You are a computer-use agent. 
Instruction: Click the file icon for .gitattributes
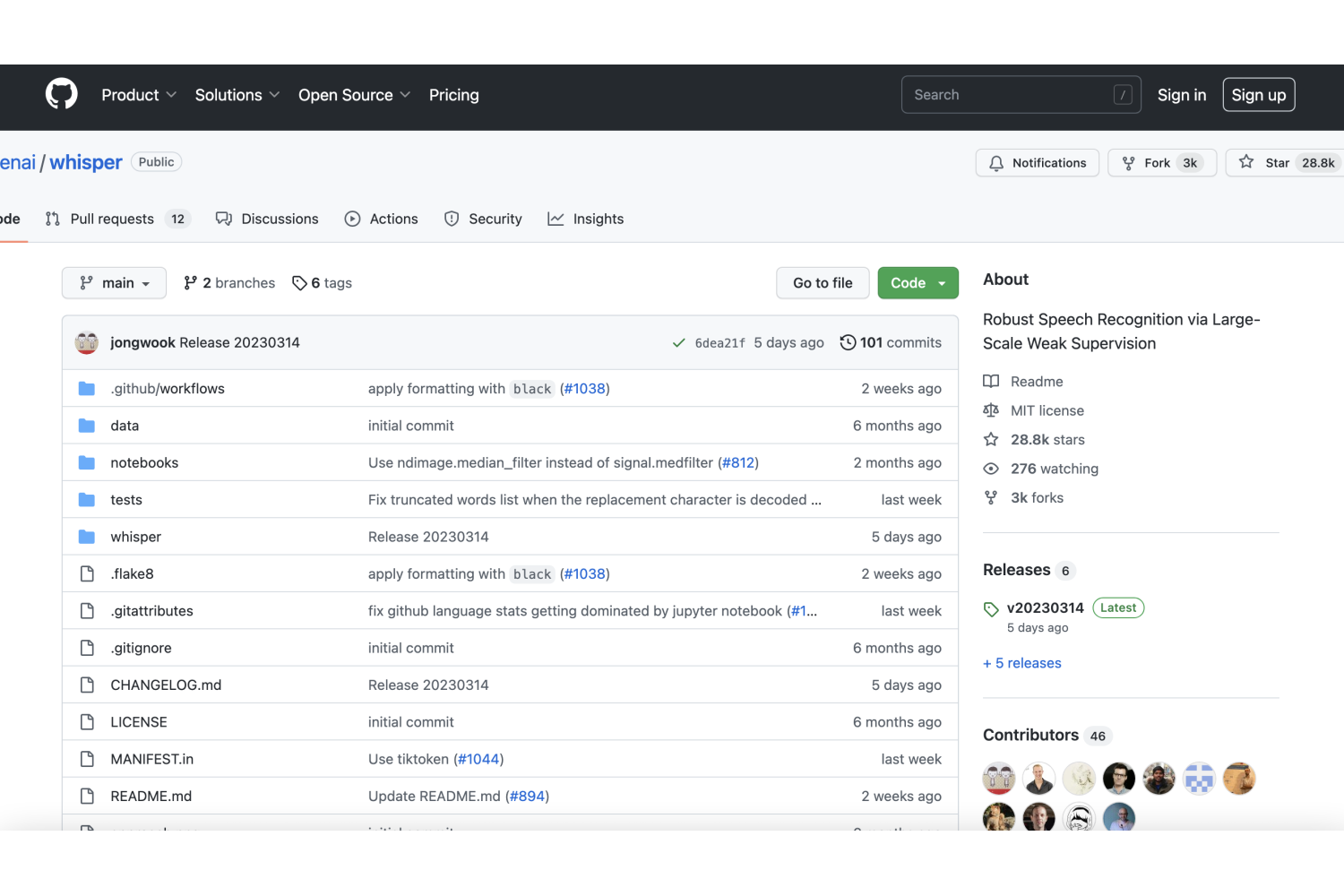click(x=87, y=611)
